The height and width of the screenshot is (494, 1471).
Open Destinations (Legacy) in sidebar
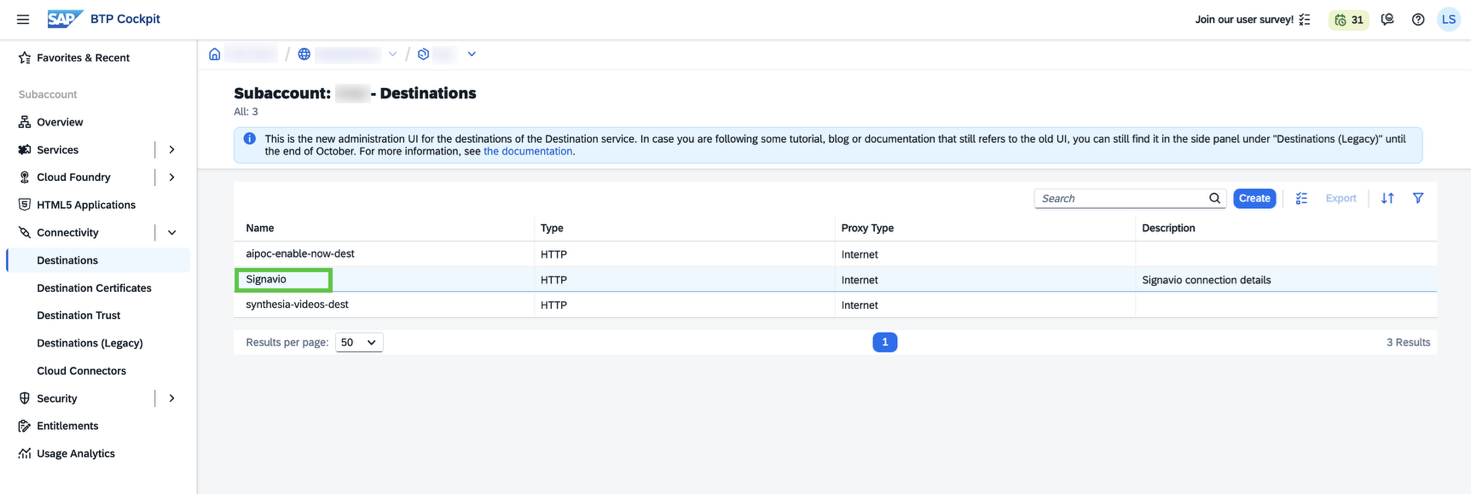pos(89,343)
